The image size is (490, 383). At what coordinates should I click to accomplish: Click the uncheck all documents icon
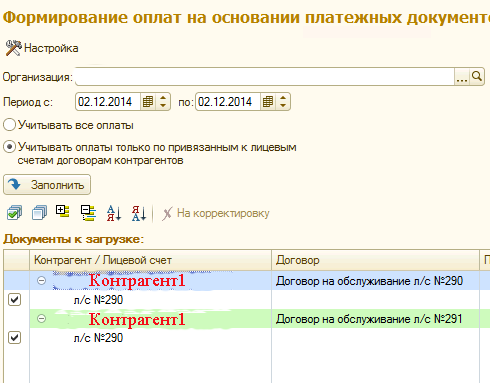point(39,213)
